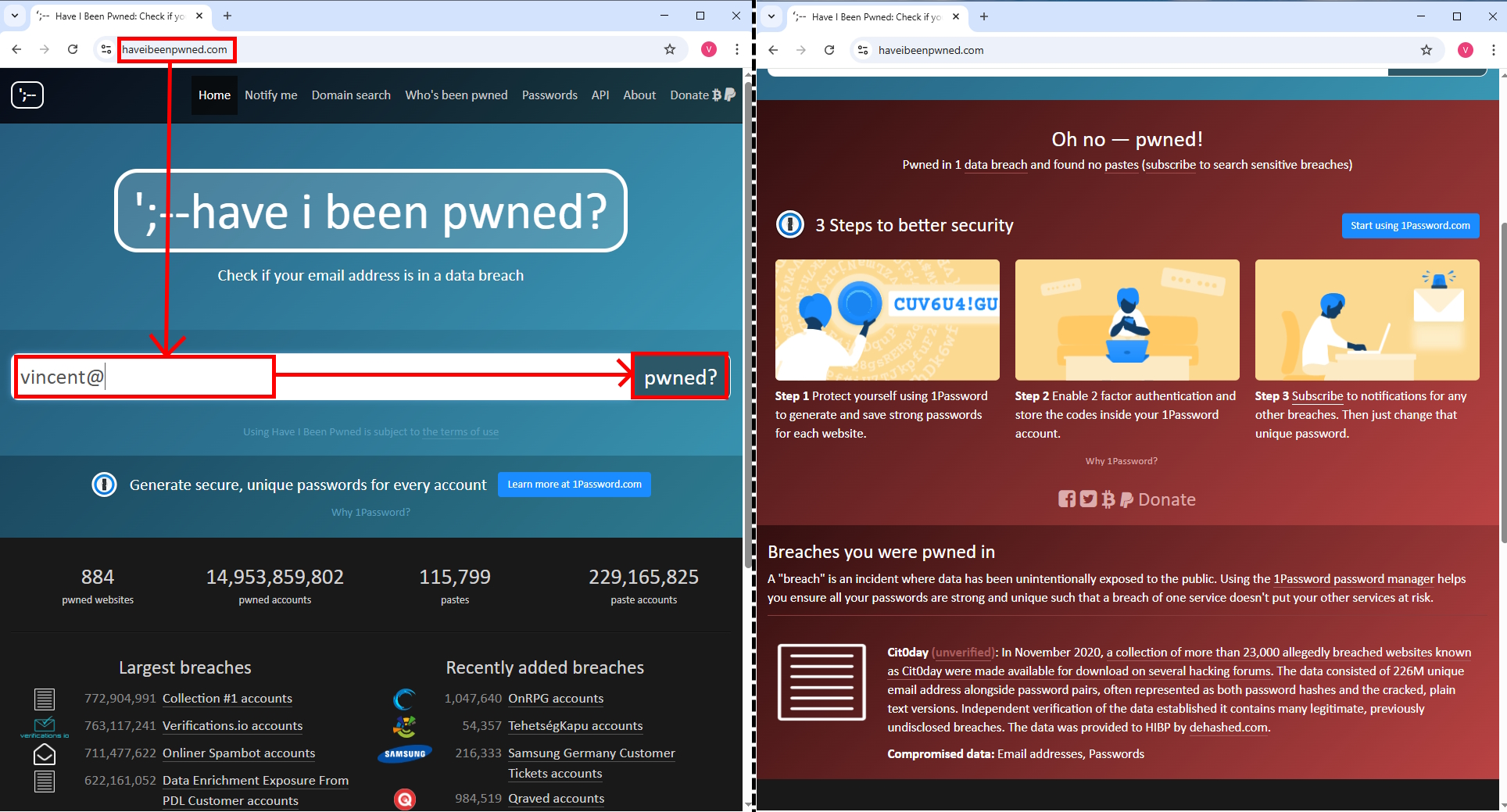Viewport: 1507px width, 812px height.
Task: Click the 1Password logo beside 3 Steps heading
Action: [x=790, y=225]
